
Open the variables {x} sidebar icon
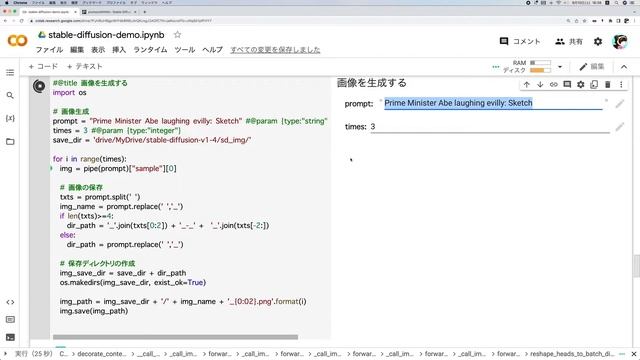(x=10, y=118)
